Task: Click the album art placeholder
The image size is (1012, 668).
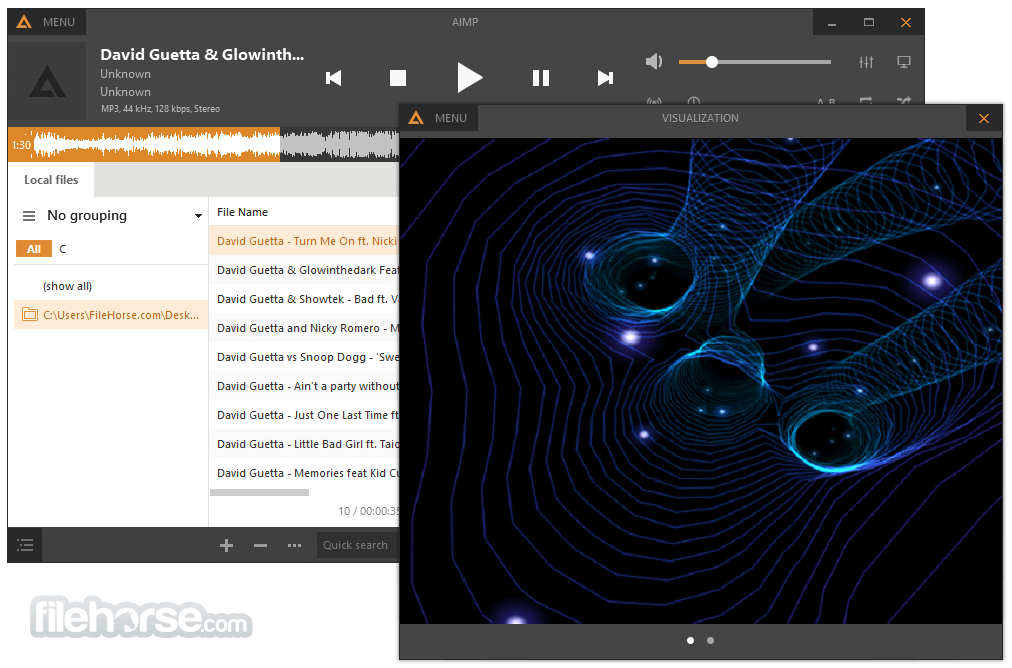Action: tap(47, 81)
